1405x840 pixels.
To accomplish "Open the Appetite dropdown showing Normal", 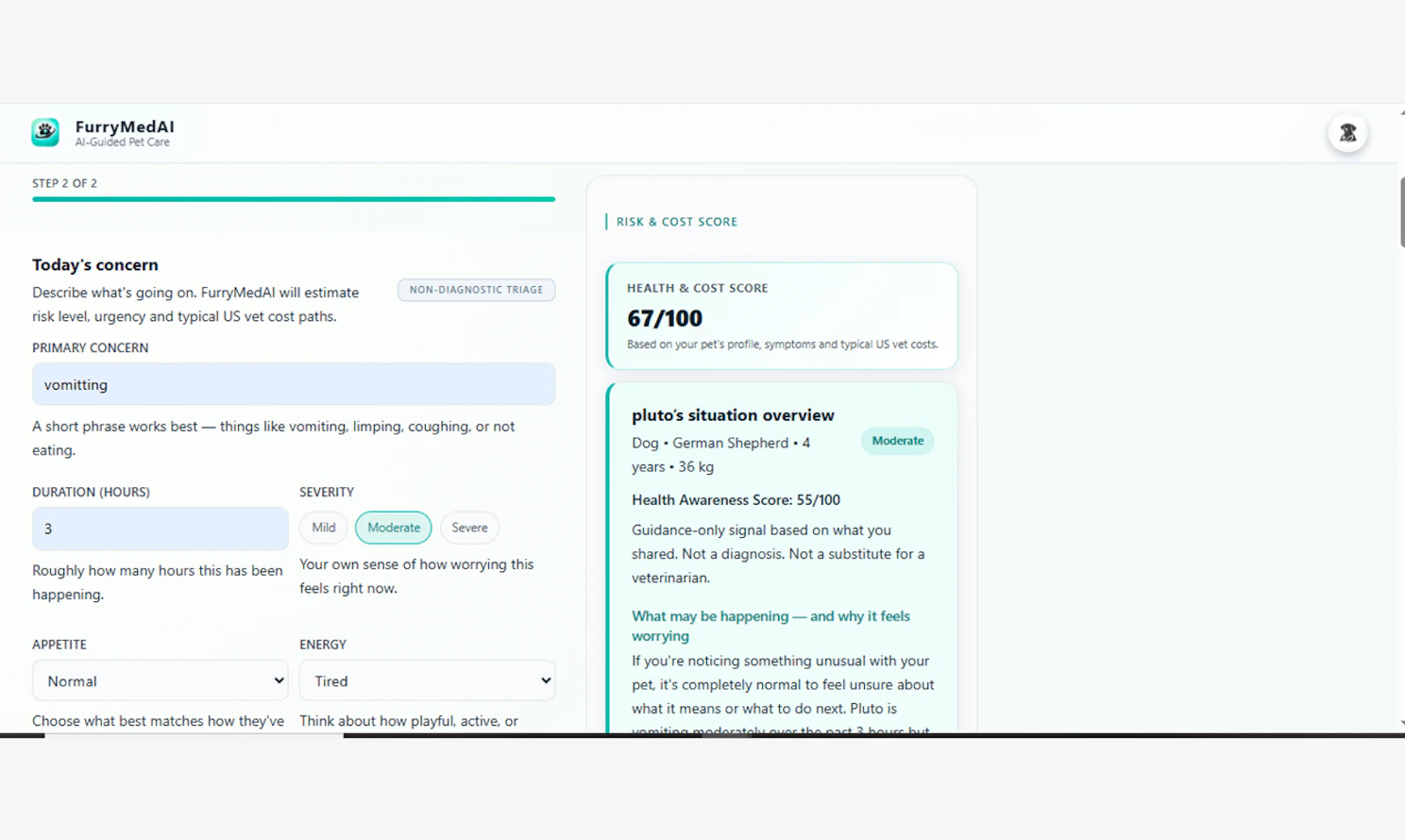I will click(161, 681).
